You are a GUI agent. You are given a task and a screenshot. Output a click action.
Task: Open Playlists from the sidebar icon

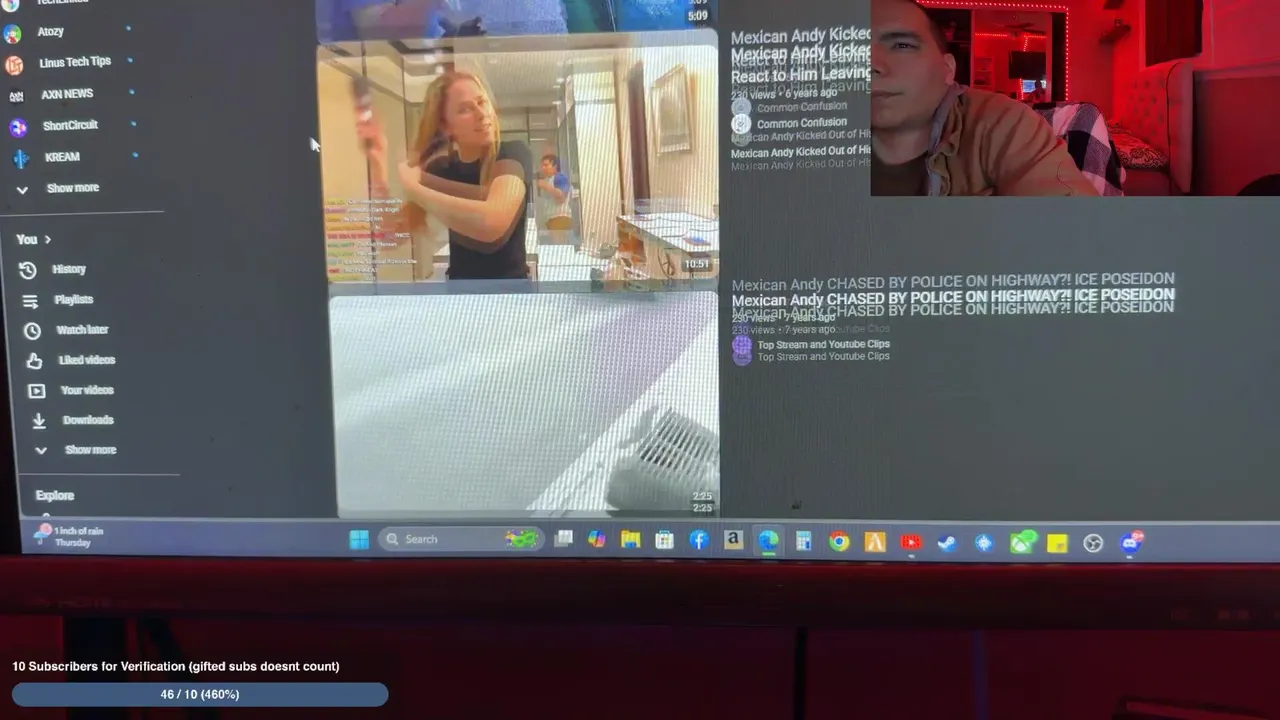(x=30, y=300)
